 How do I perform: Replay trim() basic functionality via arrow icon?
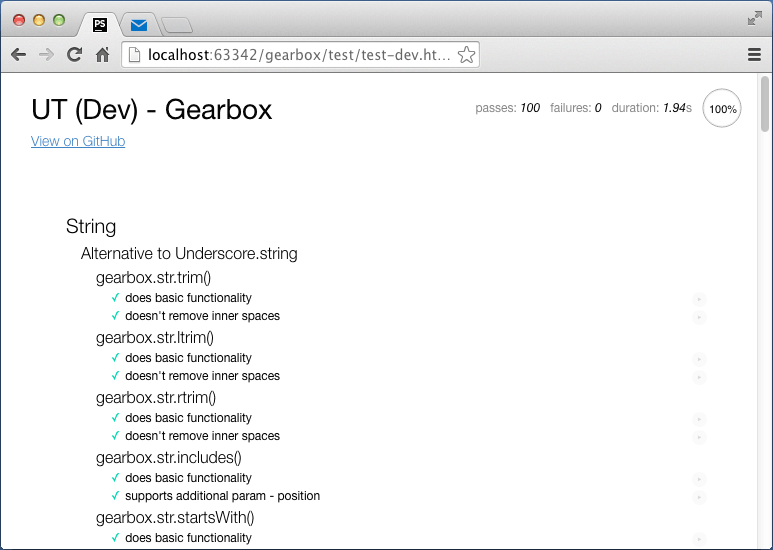pos(699,299)
